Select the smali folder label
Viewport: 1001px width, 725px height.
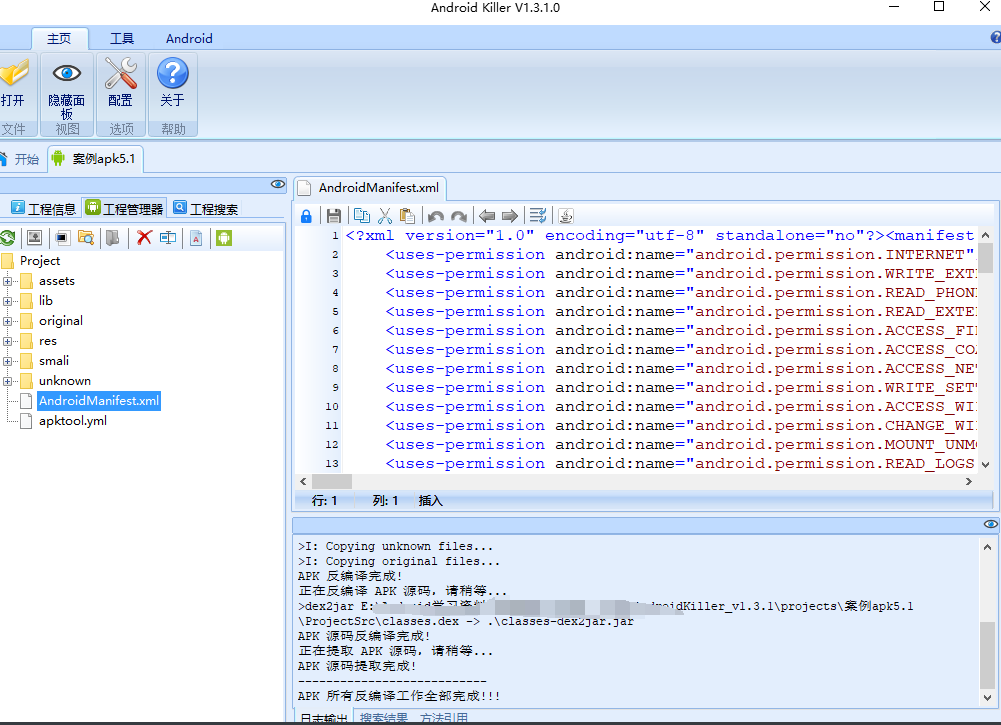pyautogui.click(x=54, y=361)
